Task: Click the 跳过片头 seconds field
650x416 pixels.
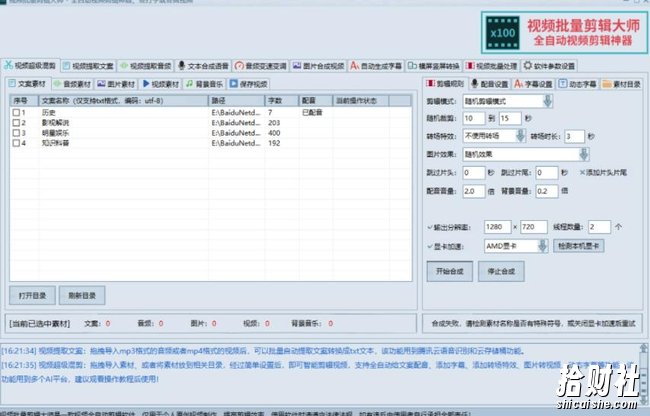Action: [x=474, y=172]
